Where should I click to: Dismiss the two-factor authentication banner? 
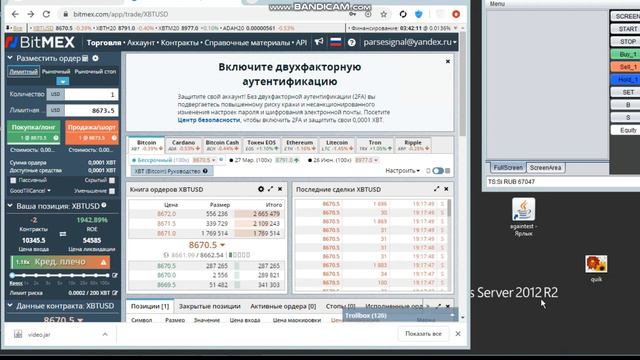point(448,62)
